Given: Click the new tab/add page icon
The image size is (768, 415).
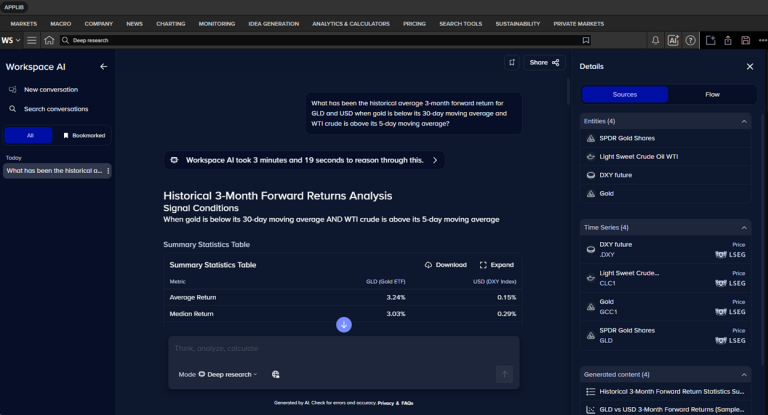Looking at the screenshot, I should (x=710, y=40).
